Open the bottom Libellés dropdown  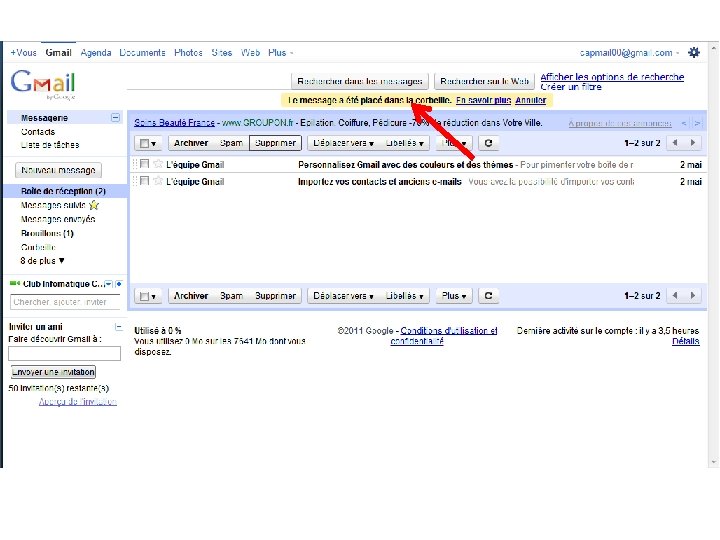[405, 296]
